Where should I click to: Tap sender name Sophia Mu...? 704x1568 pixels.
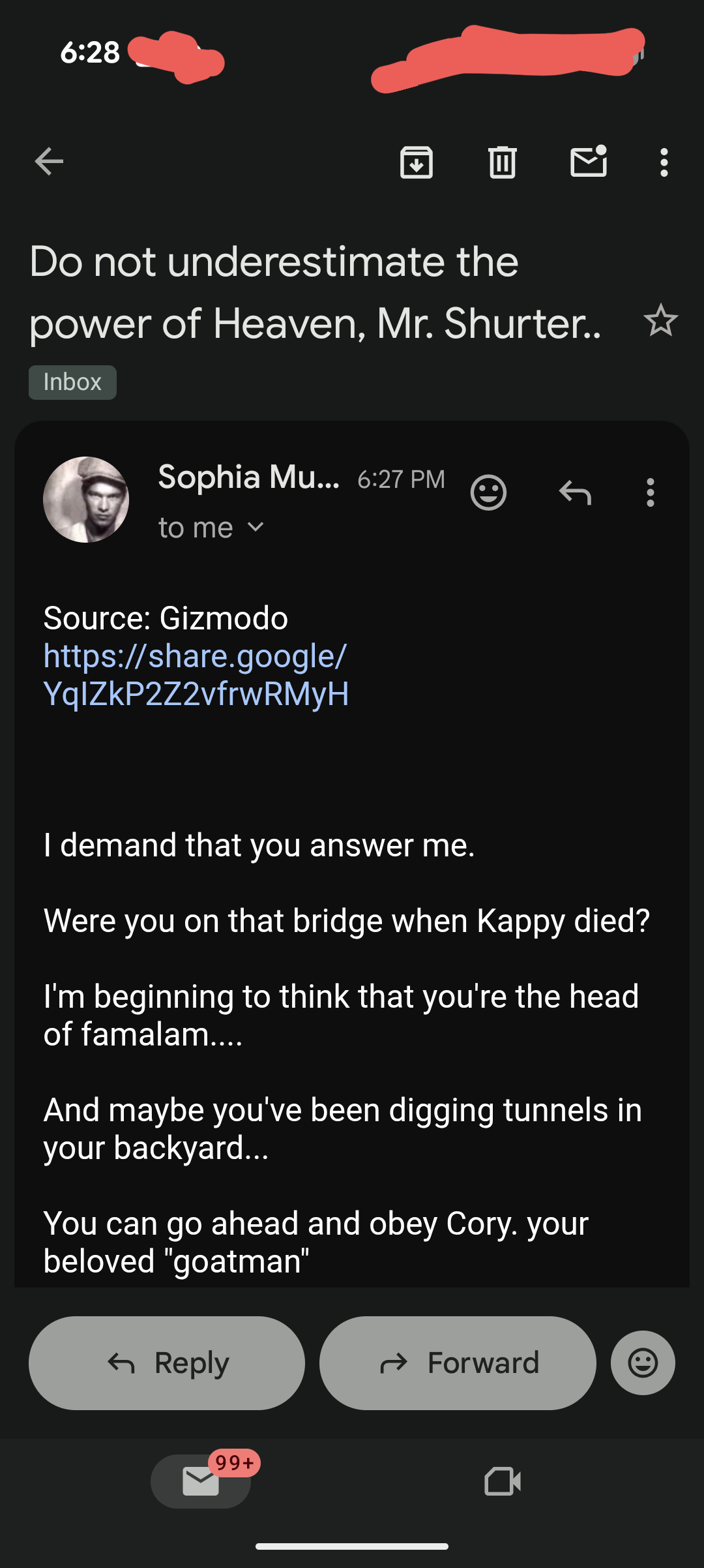248,477
